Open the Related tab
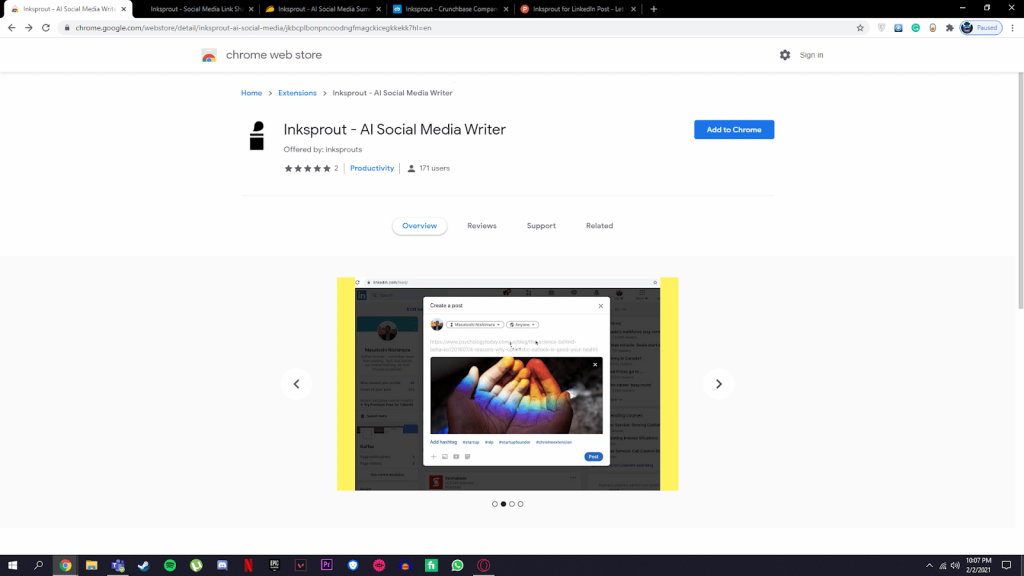Screen dimensions: 1024x576 click(599, 226)
